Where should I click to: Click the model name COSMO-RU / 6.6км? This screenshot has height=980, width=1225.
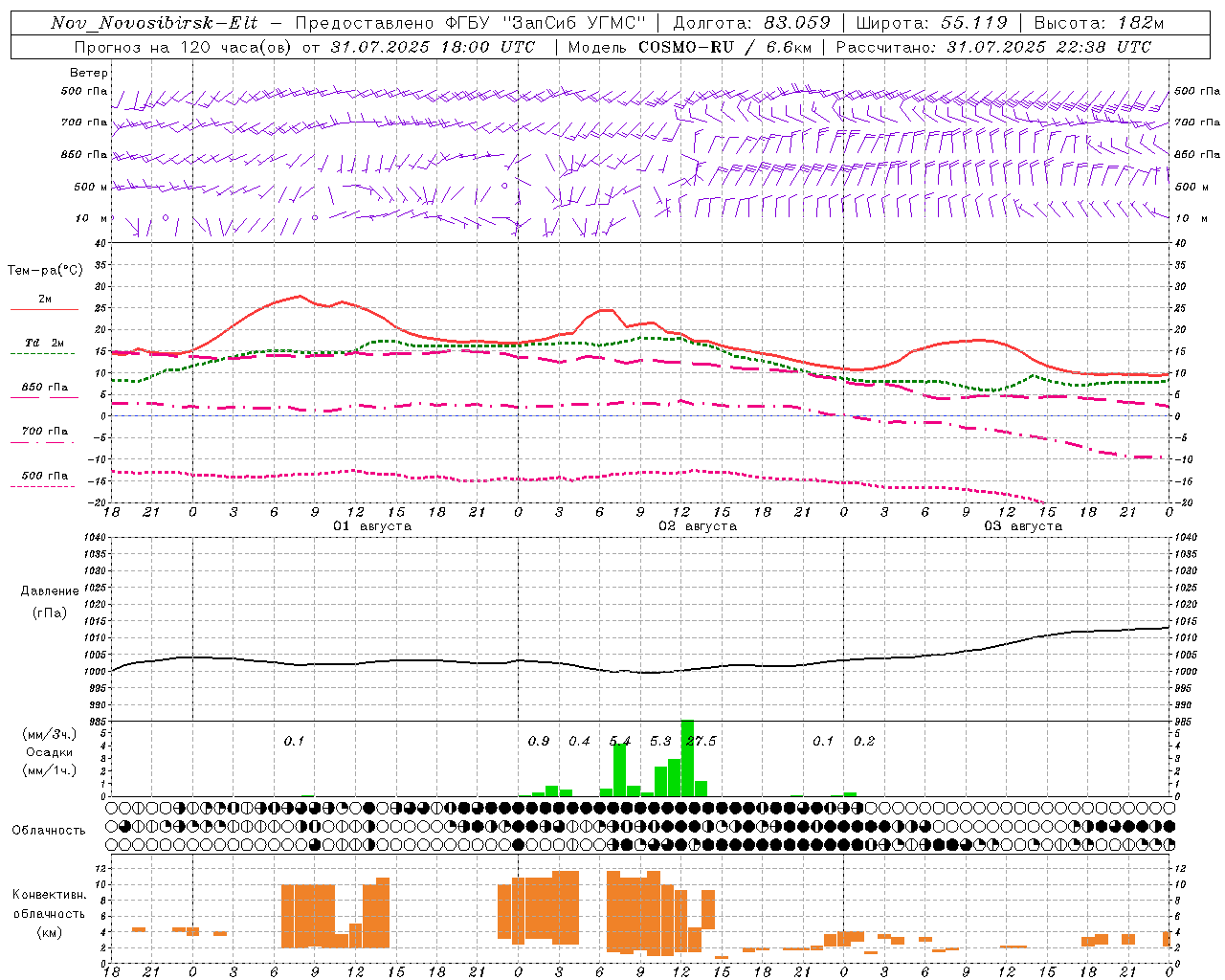[725, 47]
